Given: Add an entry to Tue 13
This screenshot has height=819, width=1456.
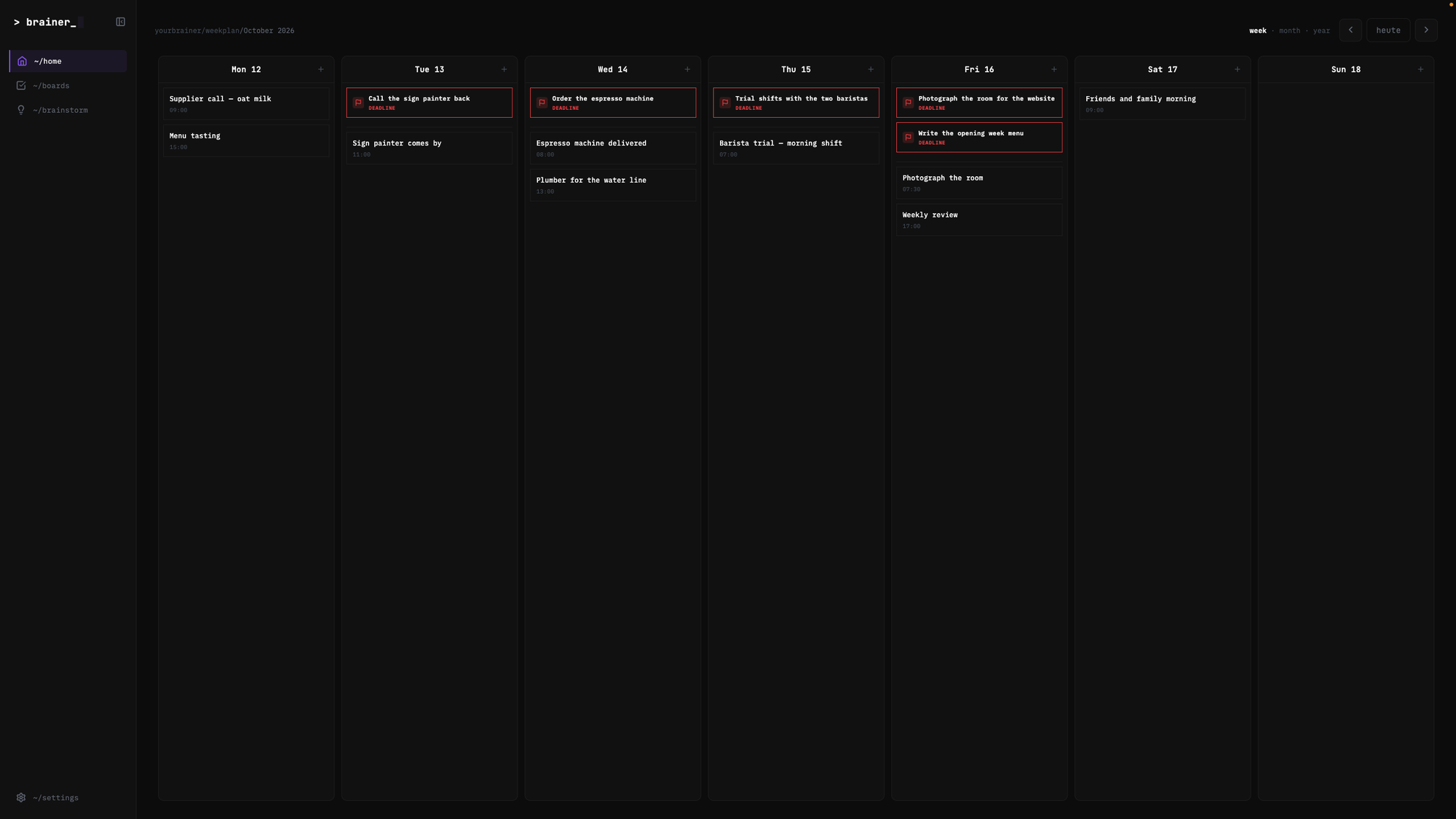Looking at the screenshot, I should [504, 69].
